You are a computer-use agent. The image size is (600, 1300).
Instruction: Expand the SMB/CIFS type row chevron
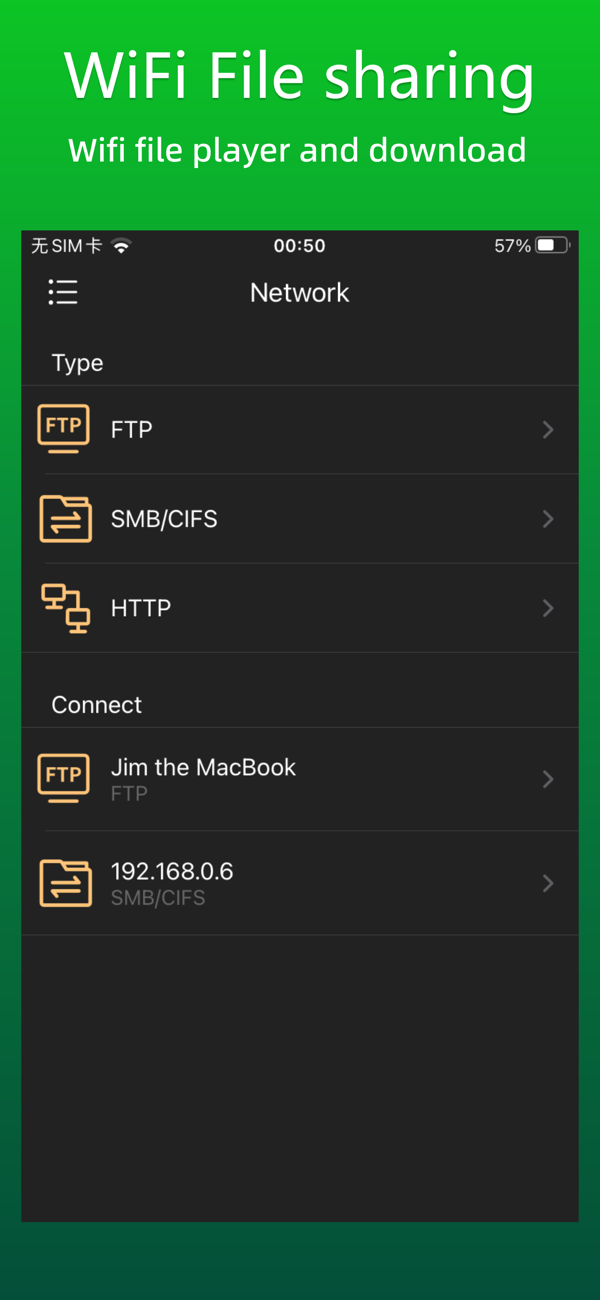548,519
